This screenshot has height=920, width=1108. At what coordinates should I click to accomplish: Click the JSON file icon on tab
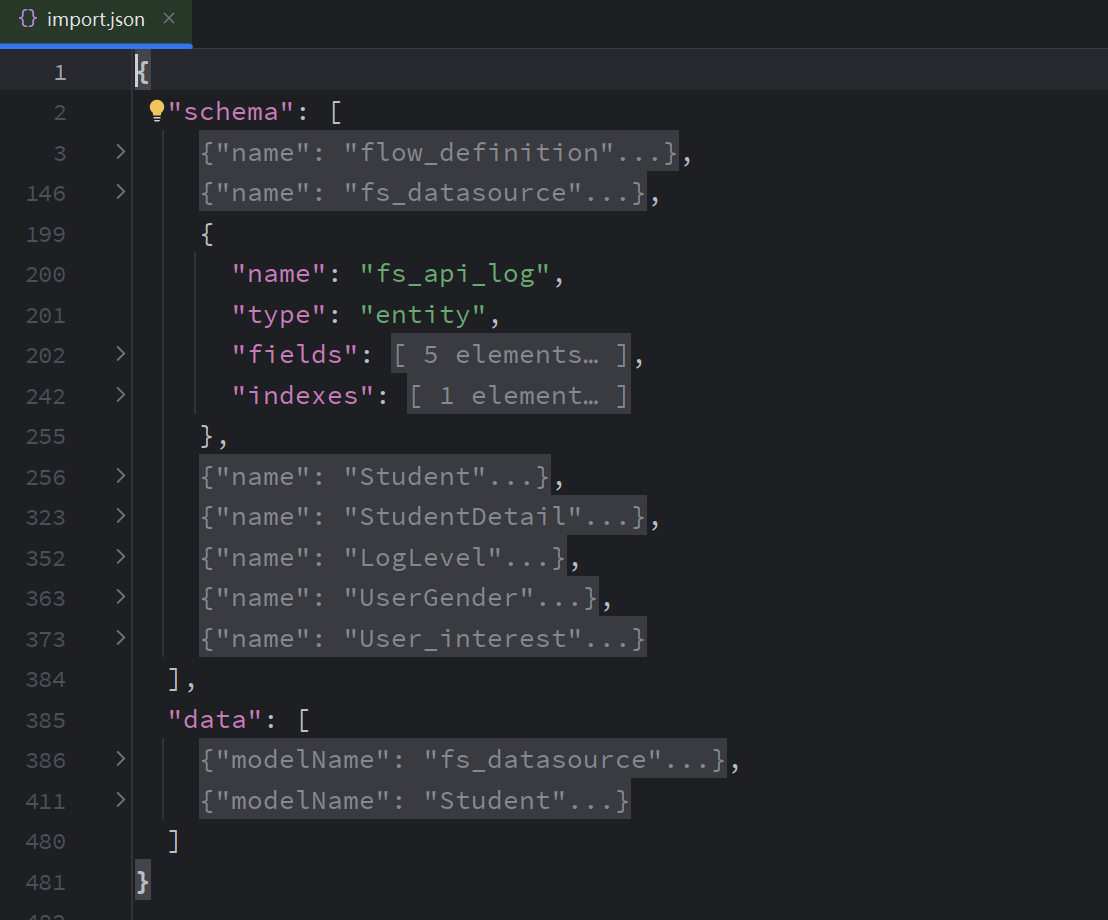coord(28,19)
